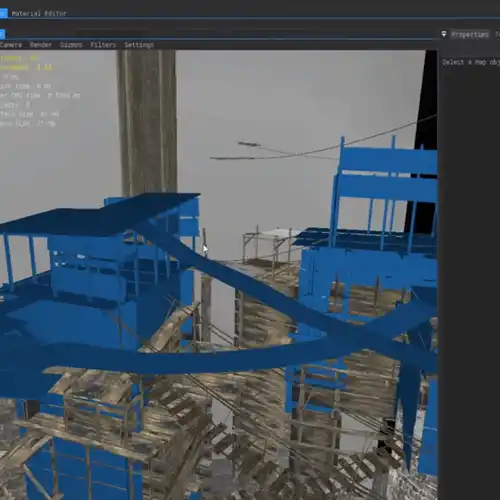Select the cut-off tab right of Properties
This screenshot has width=500, height=500.
coord(497,34)
